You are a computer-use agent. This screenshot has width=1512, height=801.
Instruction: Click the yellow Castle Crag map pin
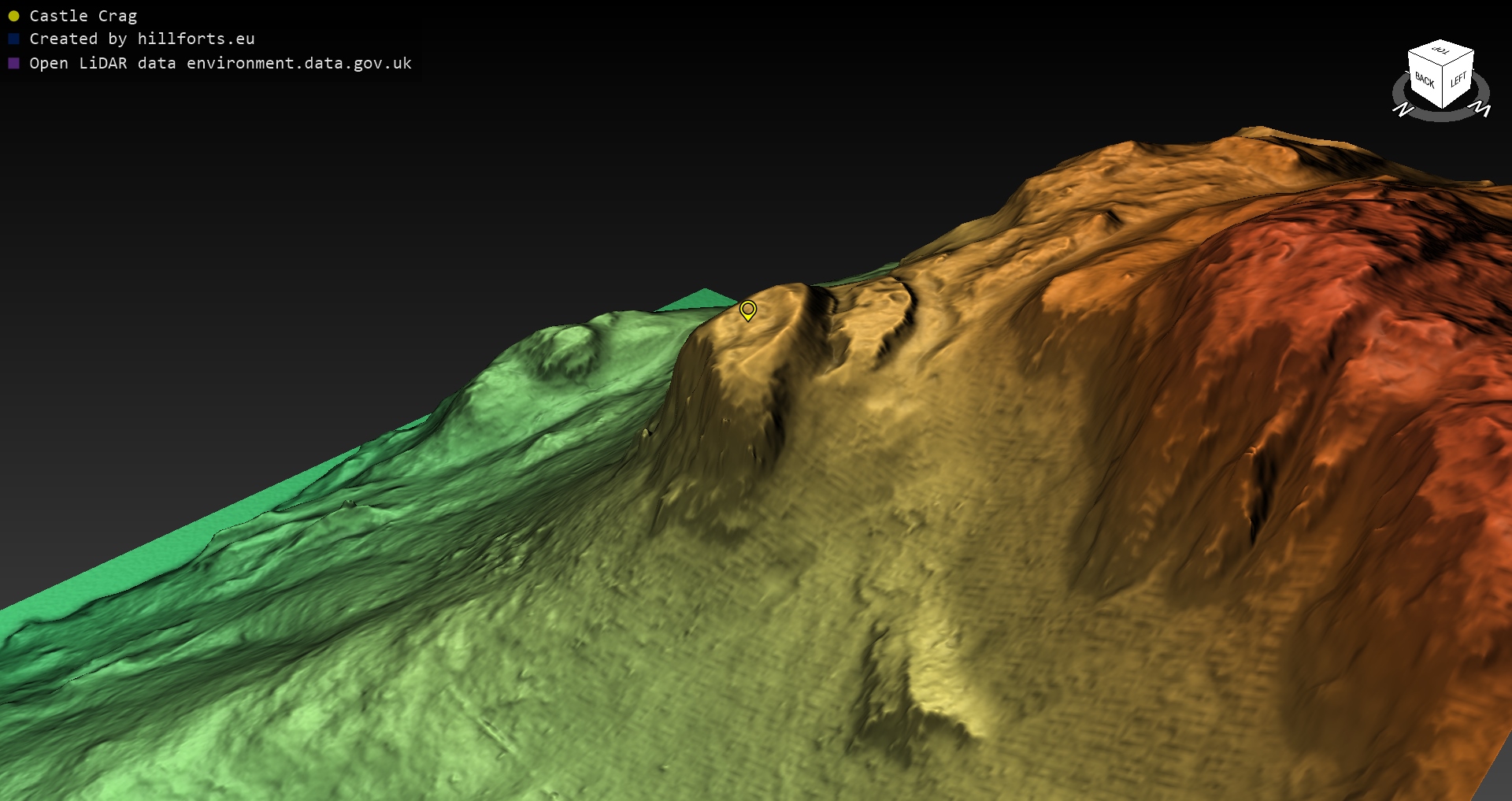747,310
